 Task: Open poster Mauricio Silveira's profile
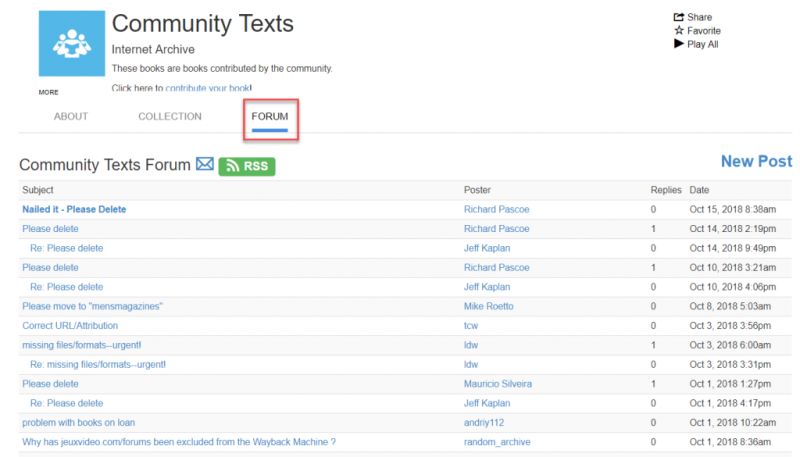coord(498,384)
